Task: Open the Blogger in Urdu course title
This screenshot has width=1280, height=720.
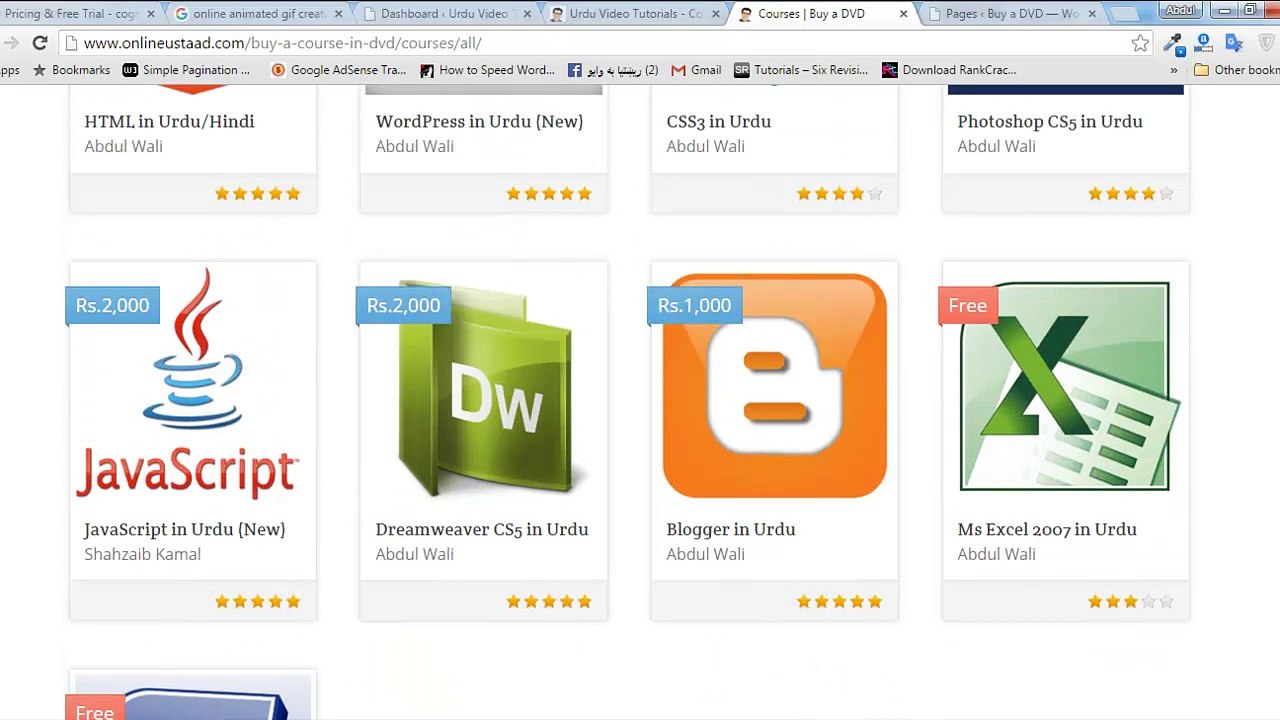Action: [x=730, y=529]
